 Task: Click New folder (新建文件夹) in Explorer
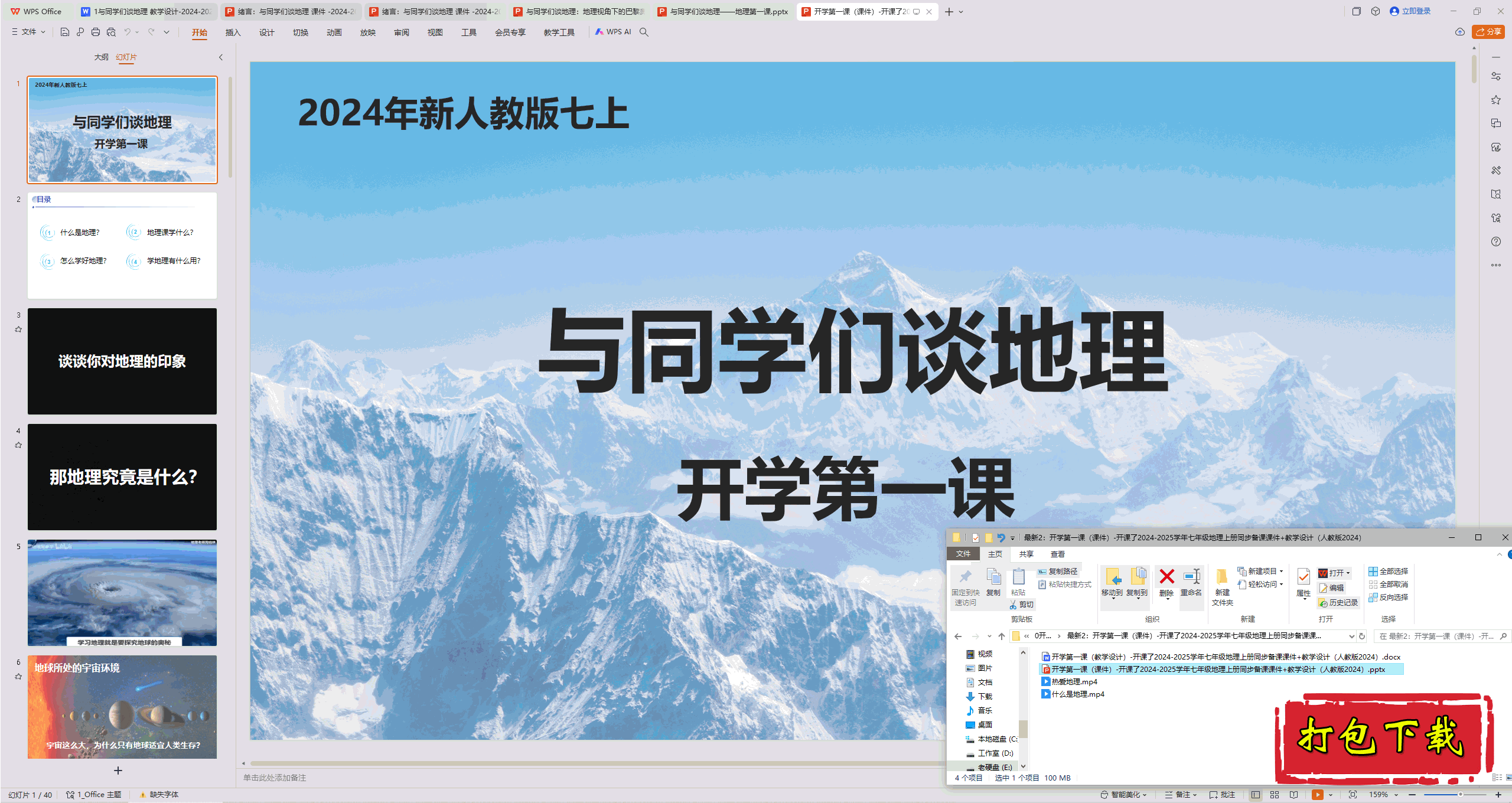tap(1223, 587)
